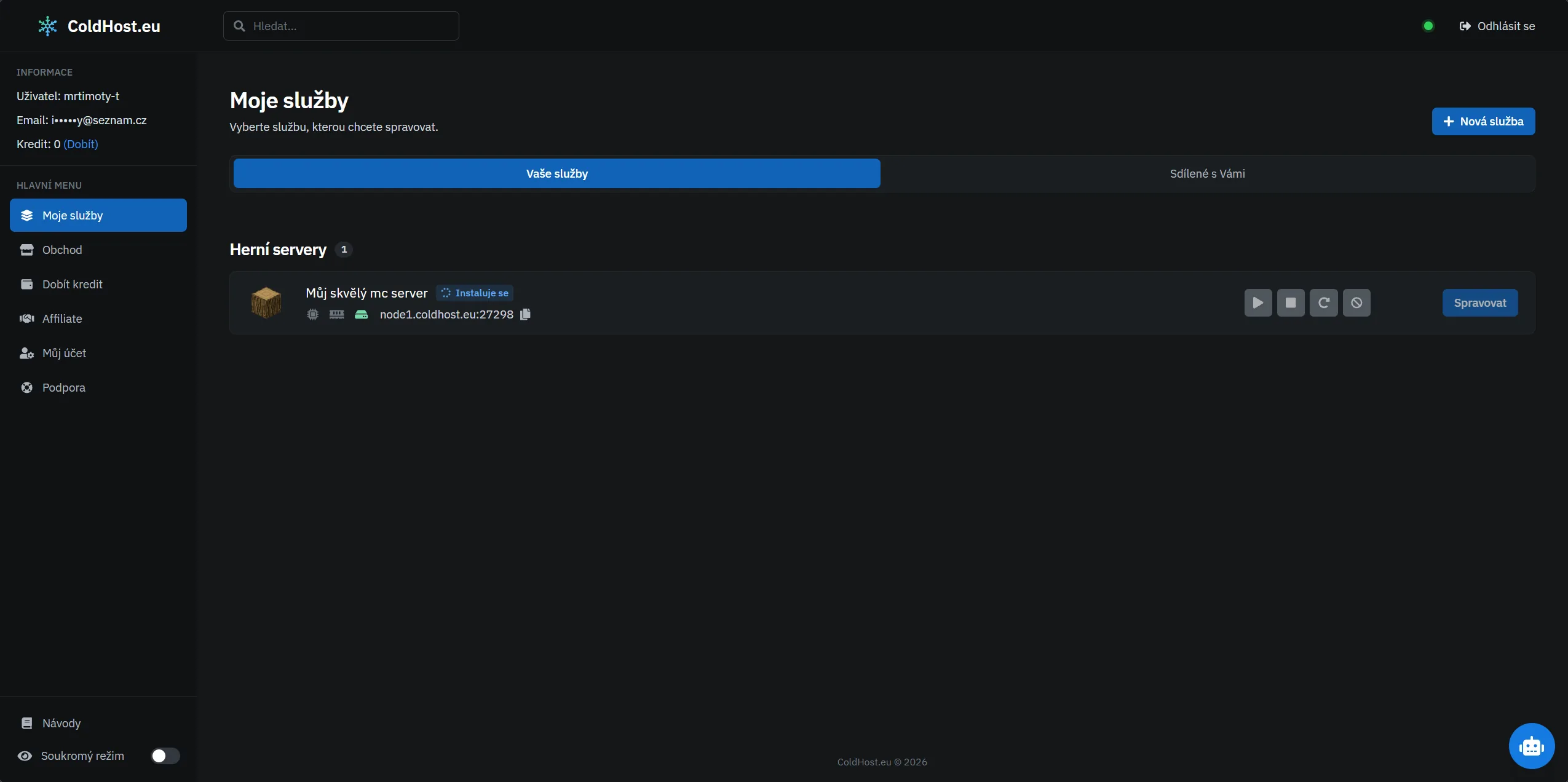
Task: Focus the Hledat... search field
Action: 341,26
